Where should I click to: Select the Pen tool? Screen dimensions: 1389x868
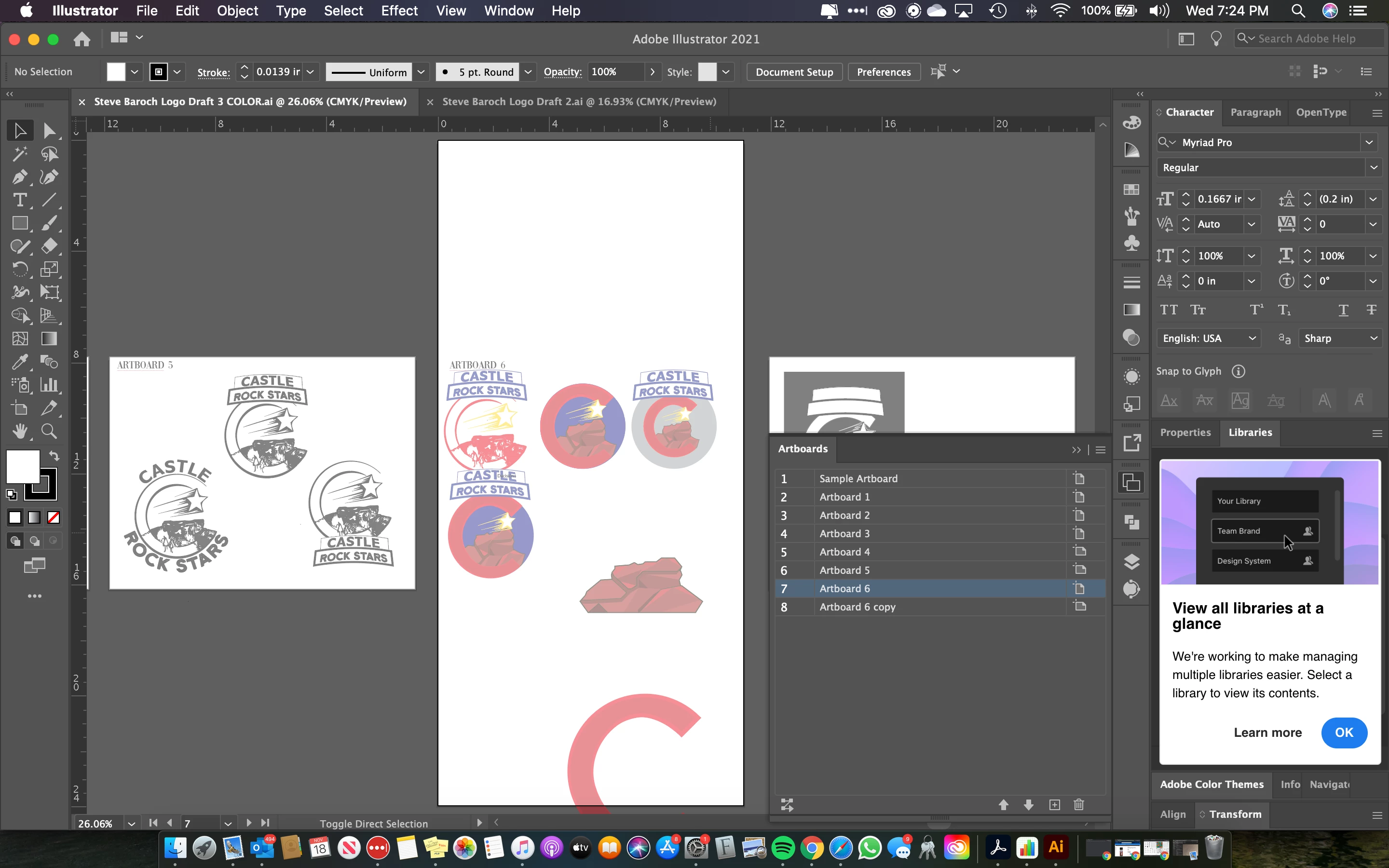click(19, 177)
